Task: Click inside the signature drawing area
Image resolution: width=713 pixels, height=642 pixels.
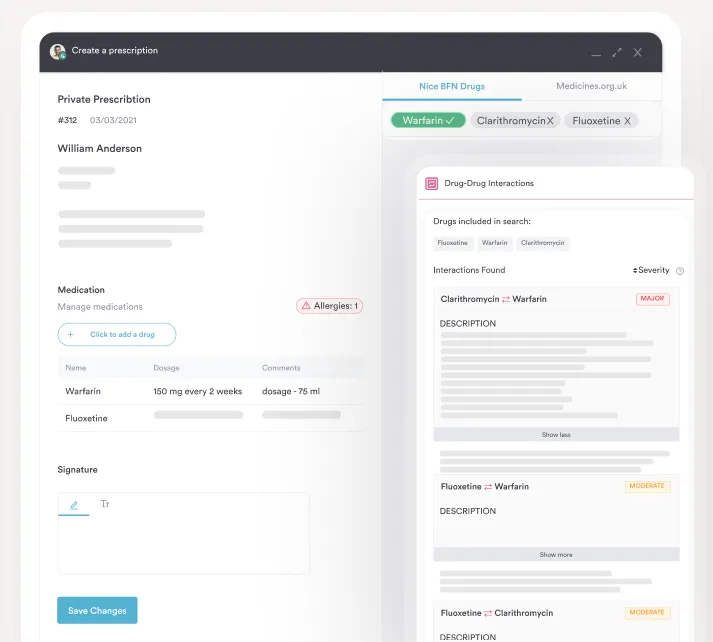Action: (x=183, y=545)
